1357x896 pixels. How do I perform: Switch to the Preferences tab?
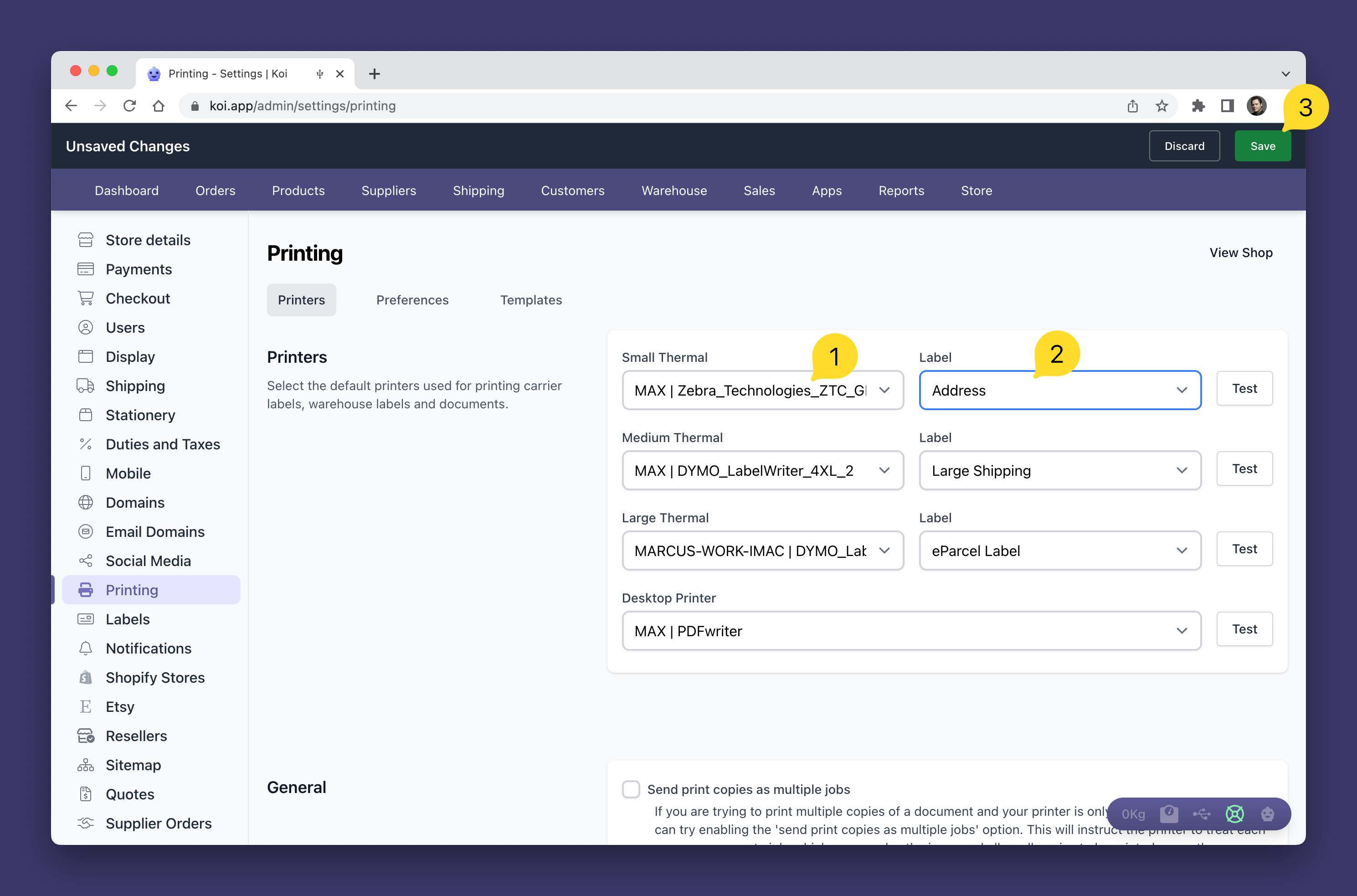(412, 300)
